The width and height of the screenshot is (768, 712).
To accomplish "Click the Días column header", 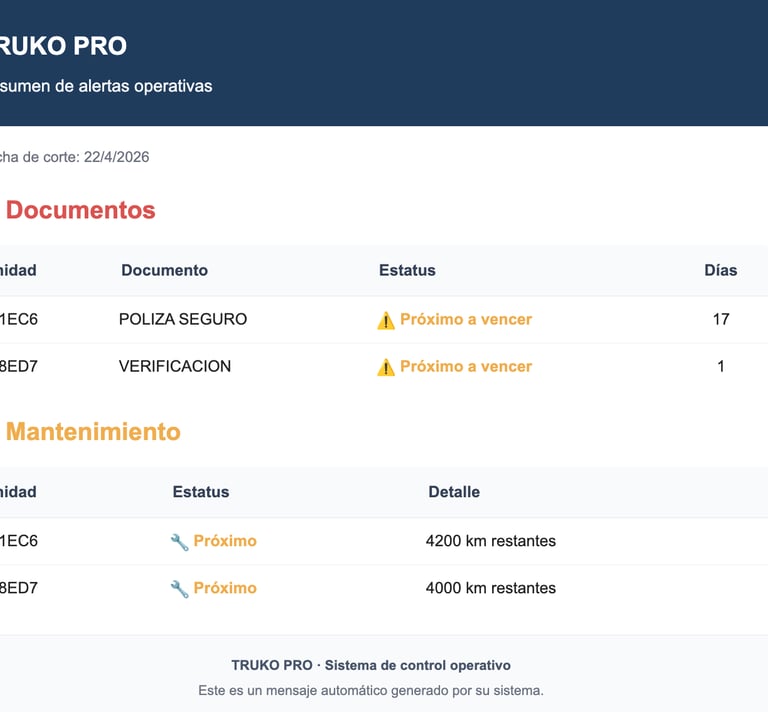I will [720, 270].
